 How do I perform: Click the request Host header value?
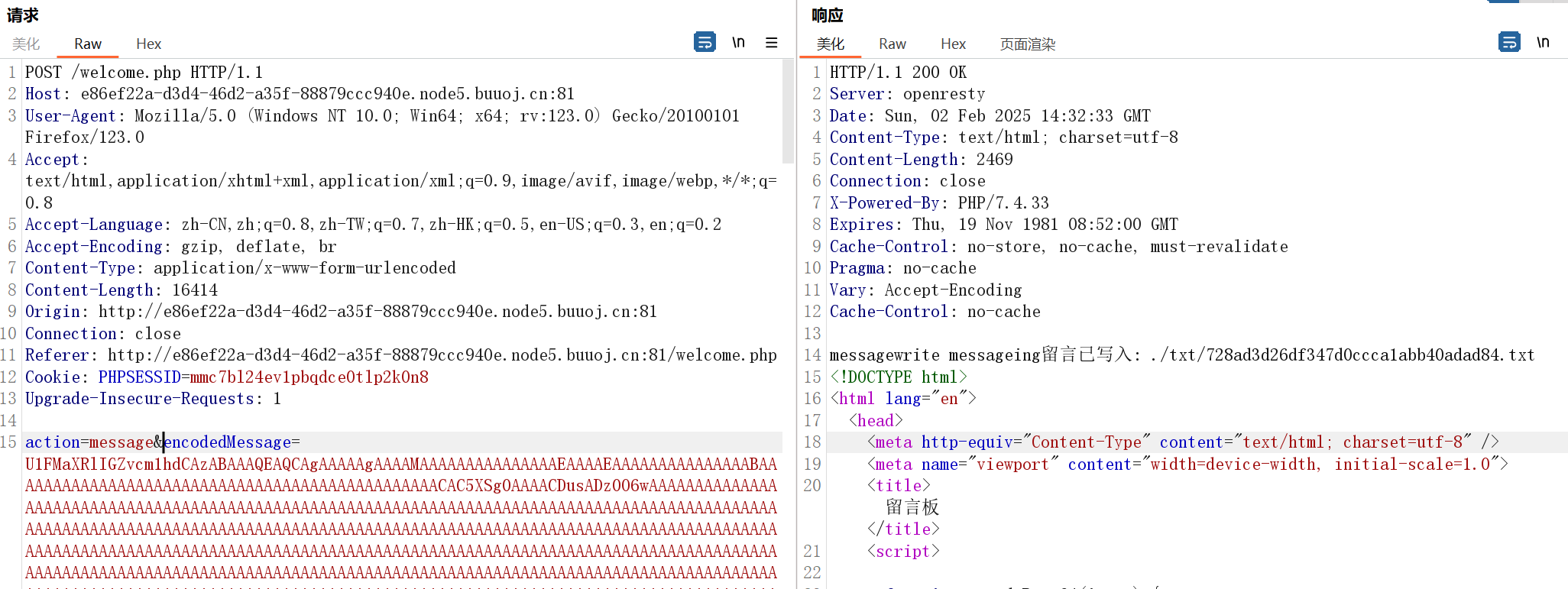[327, 94]
